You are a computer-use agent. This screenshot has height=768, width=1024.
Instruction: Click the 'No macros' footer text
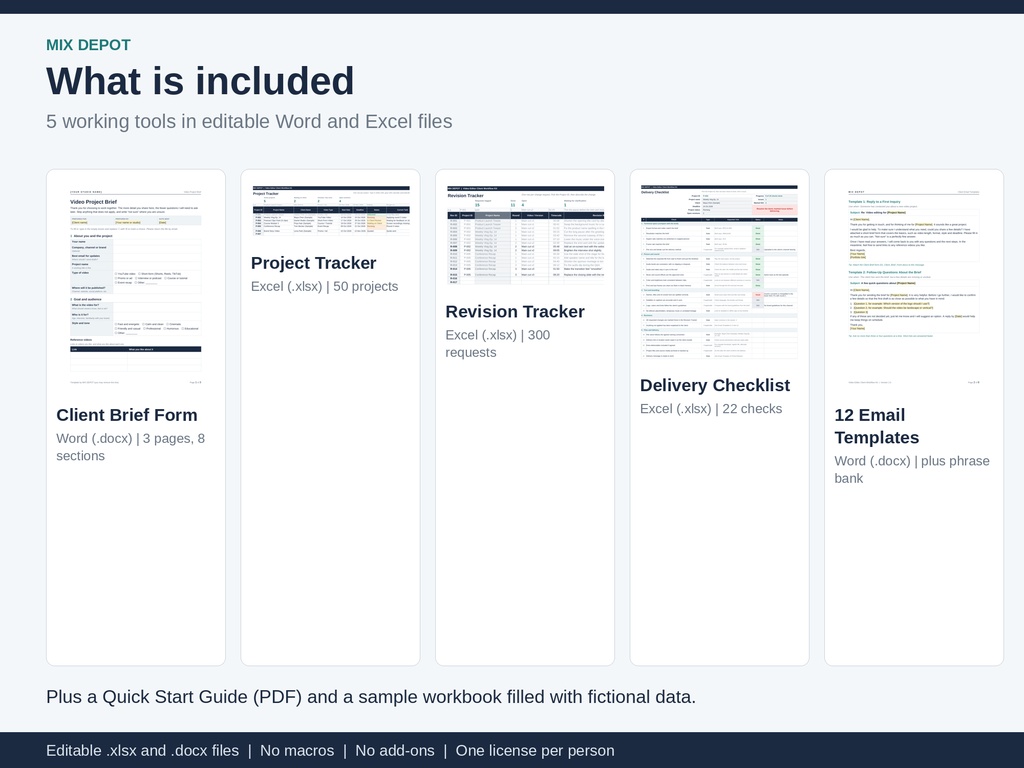coord(297,750)
